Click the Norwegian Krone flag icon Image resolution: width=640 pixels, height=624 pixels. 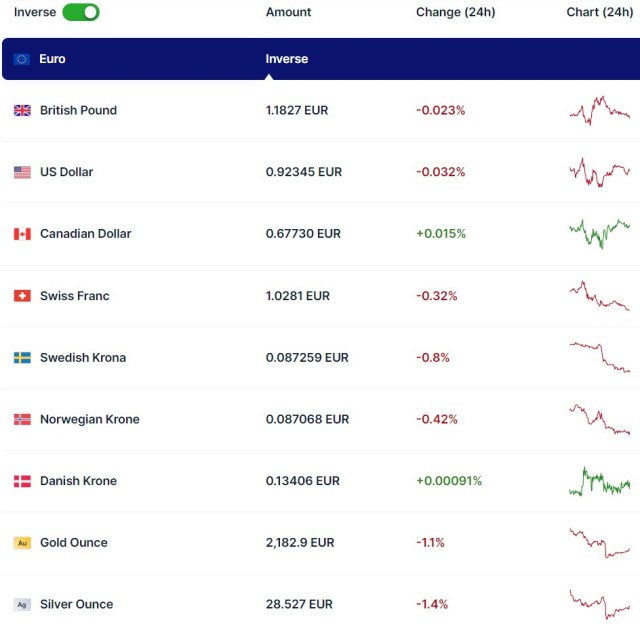click(x=22, y=419)
